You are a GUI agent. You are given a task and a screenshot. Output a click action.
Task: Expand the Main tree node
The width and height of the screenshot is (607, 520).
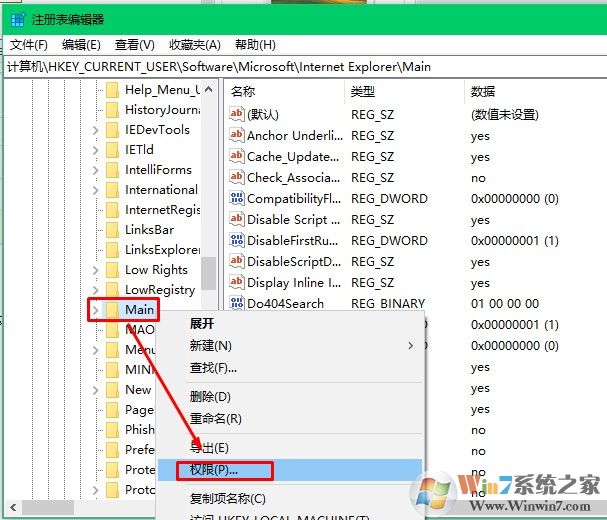click(x=96, y=310)
